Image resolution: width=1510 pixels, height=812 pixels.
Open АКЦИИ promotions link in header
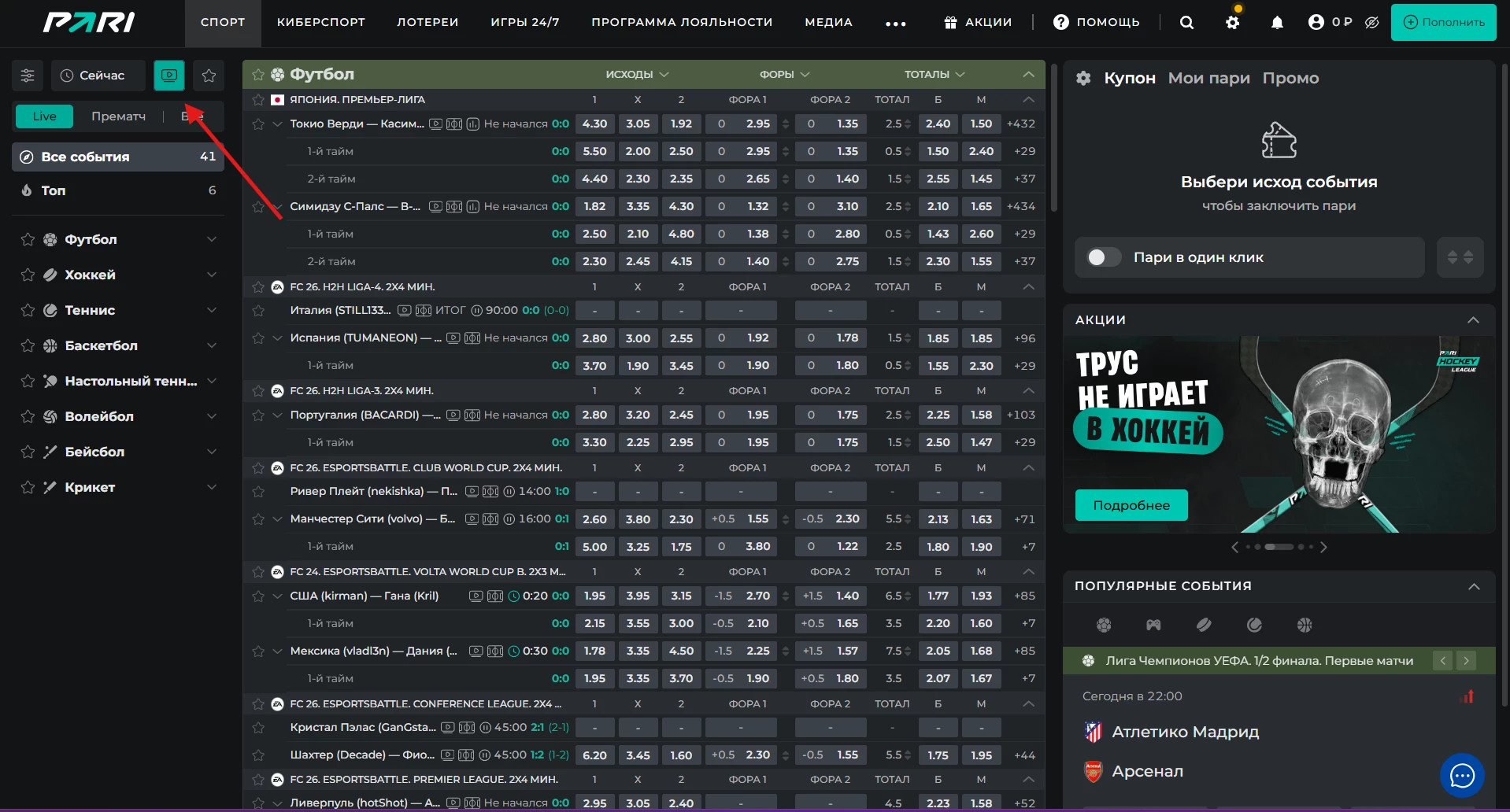[978, 22]
